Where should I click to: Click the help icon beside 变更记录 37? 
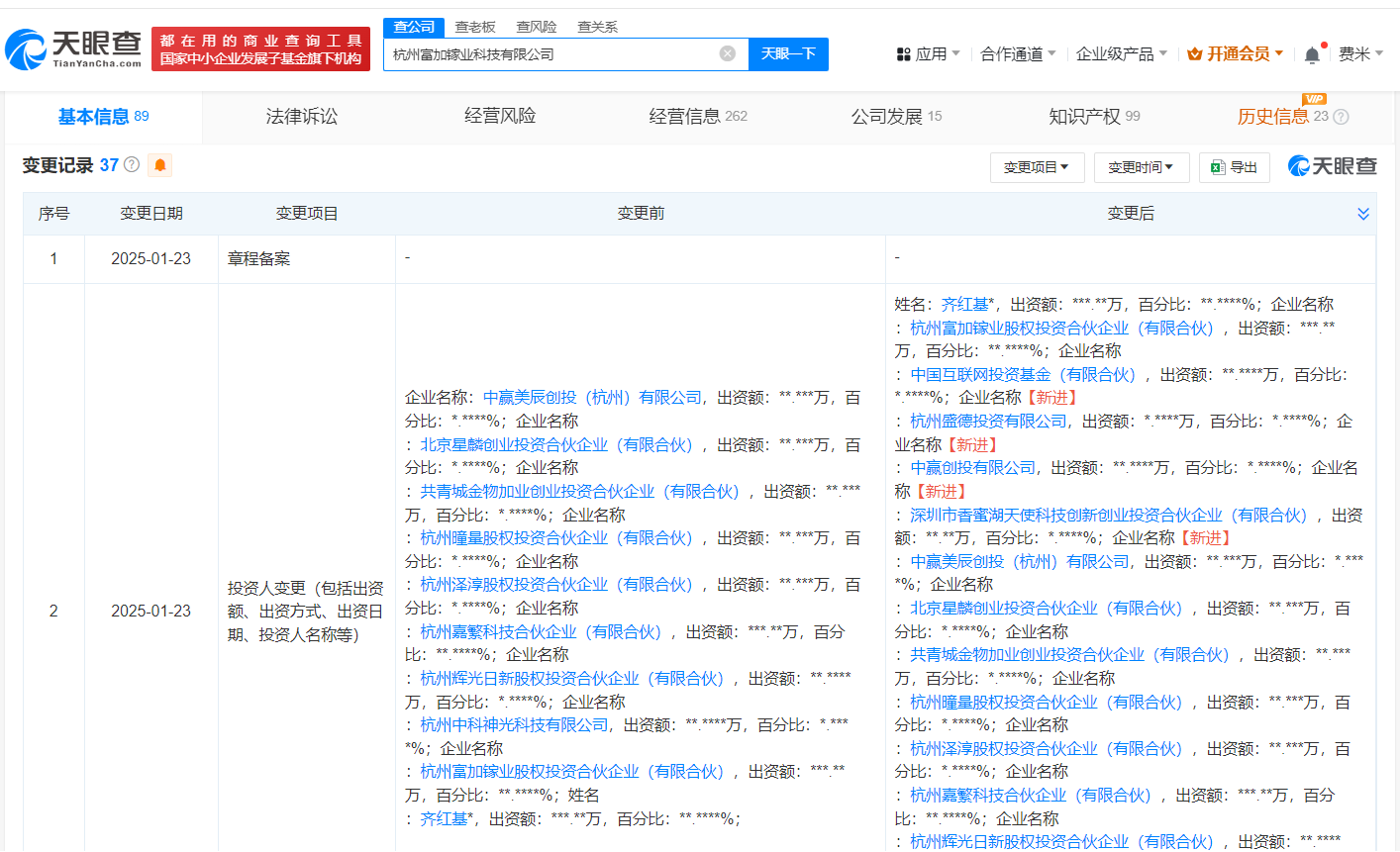pyautogui.click(x=132, y=165)
